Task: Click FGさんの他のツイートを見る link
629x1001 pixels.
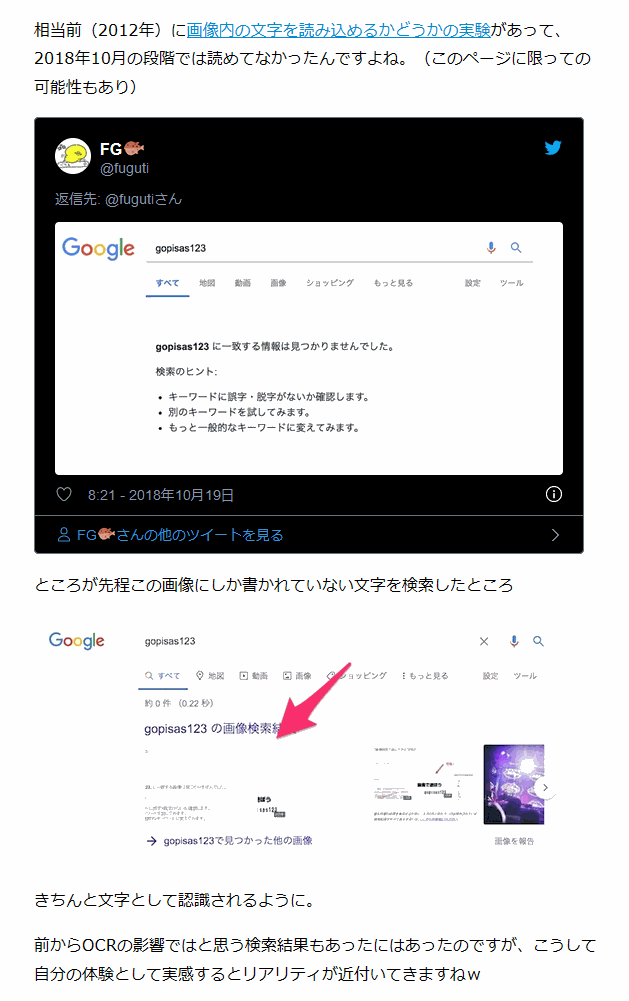Action: [171, 535]
